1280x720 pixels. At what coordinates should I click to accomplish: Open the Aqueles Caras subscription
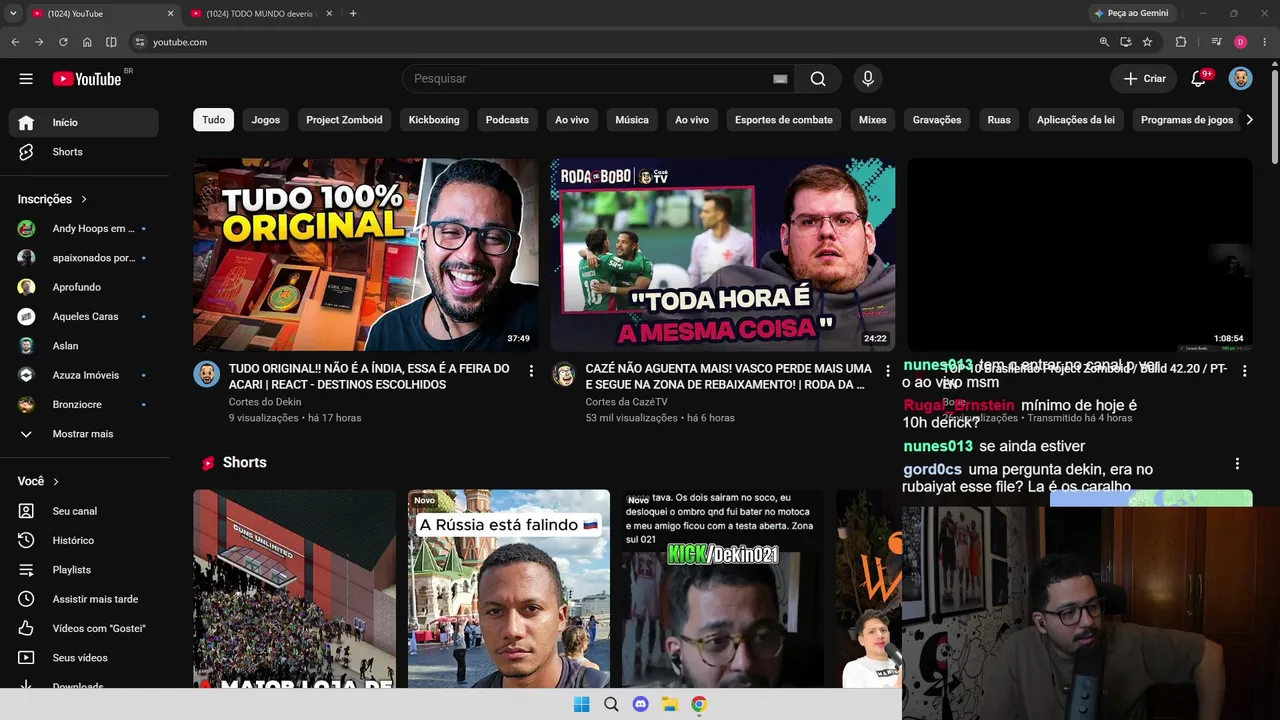click(84, 316)
